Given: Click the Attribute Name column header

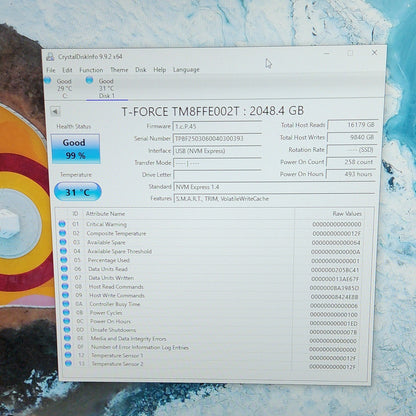Looking at the screenshot, I should pos(105,214).
